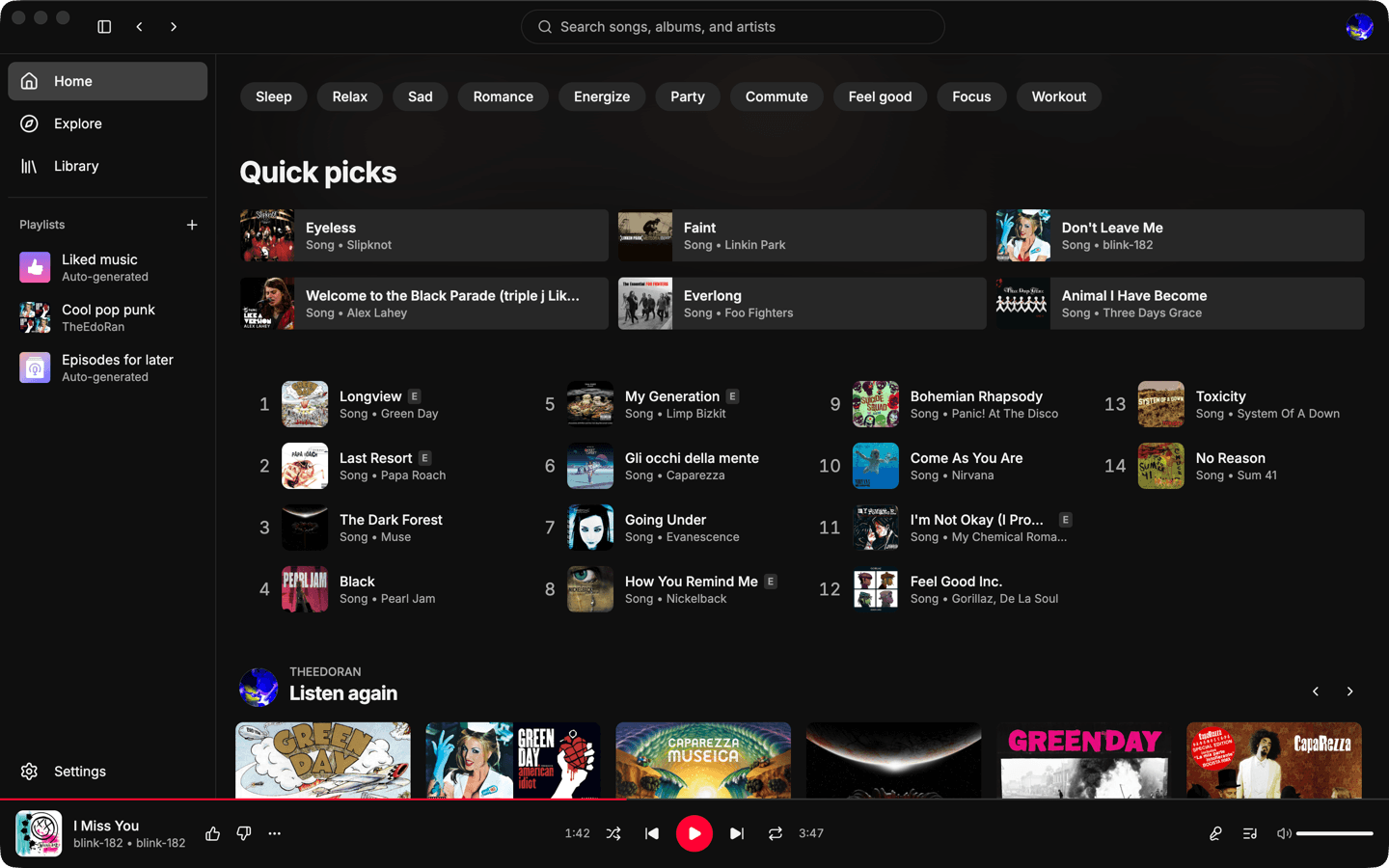The image size is (1389, 868).
Task: Open the user profile avatar
Action: pos(1360,27)
